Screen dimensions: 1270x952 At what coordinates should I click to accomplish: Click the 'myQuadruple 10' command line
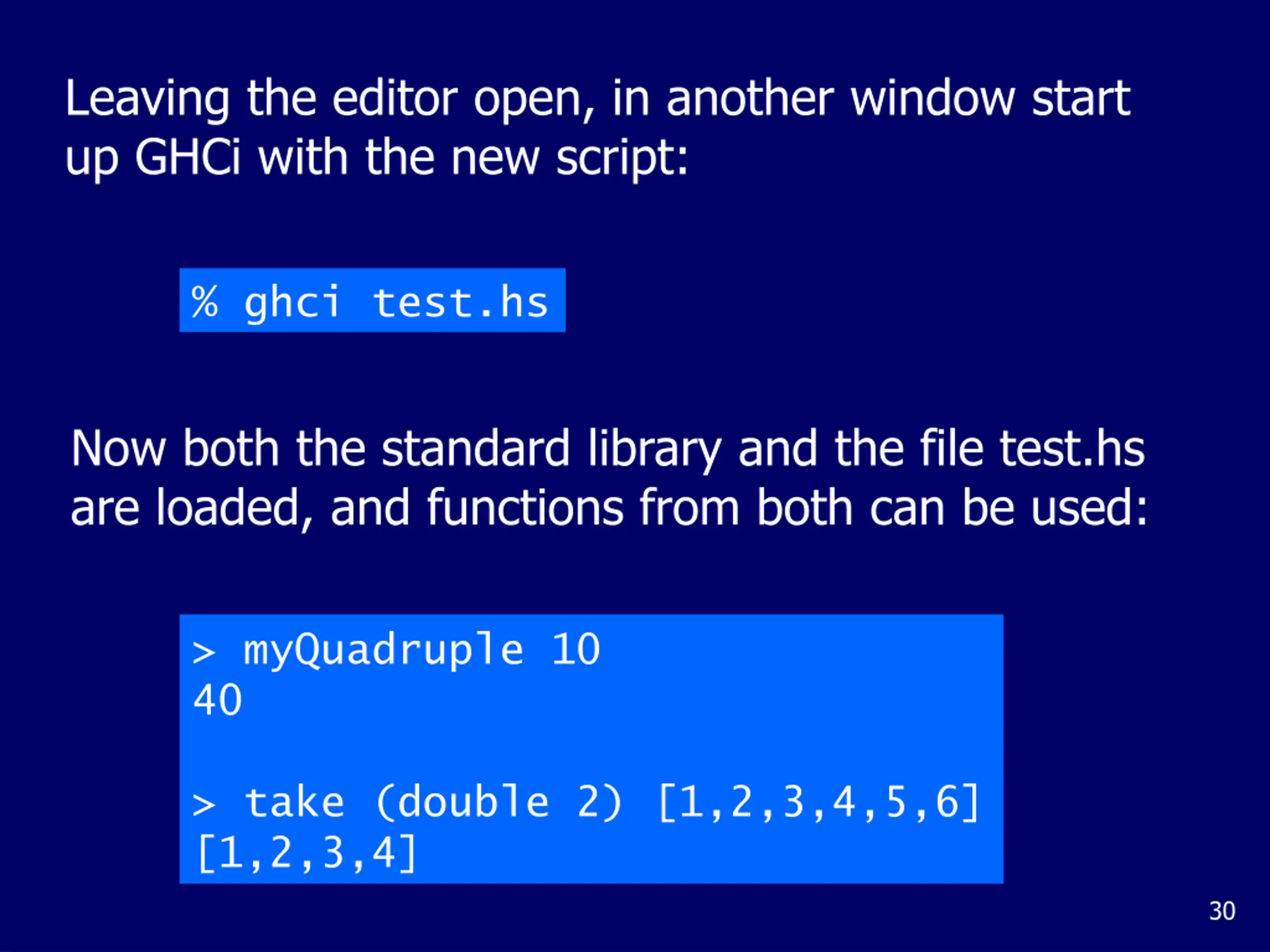click(x=396, y=651)
